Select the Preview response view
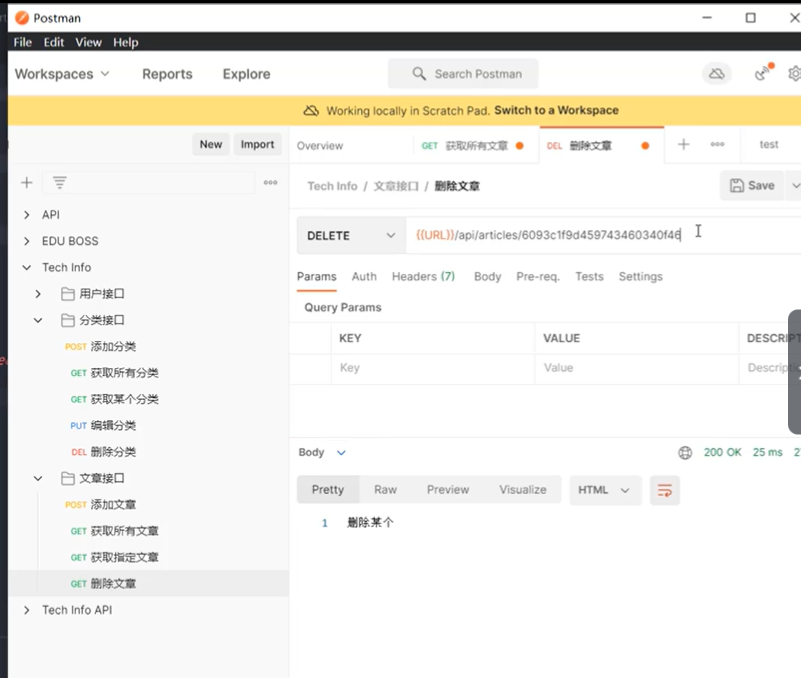The height and width of the screenshot is (678, 801). (448, 490)
